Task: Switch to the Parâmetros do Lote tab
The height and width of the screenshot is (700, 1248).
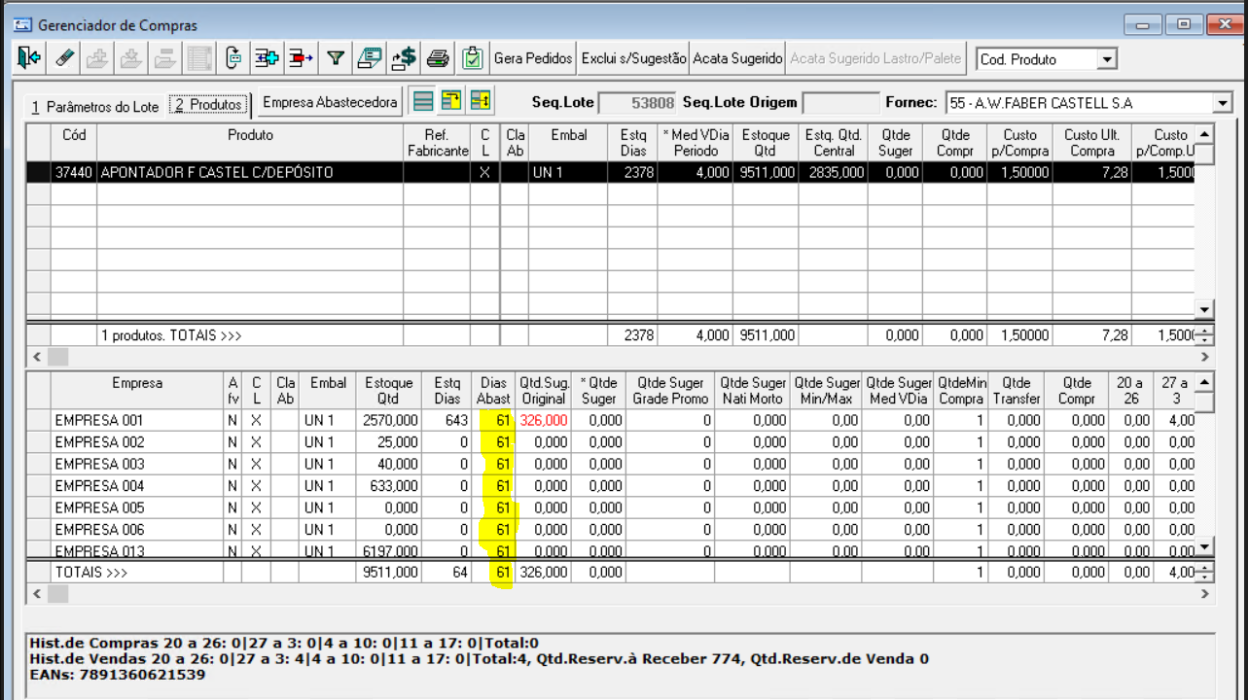Action: tap(94, 106)
